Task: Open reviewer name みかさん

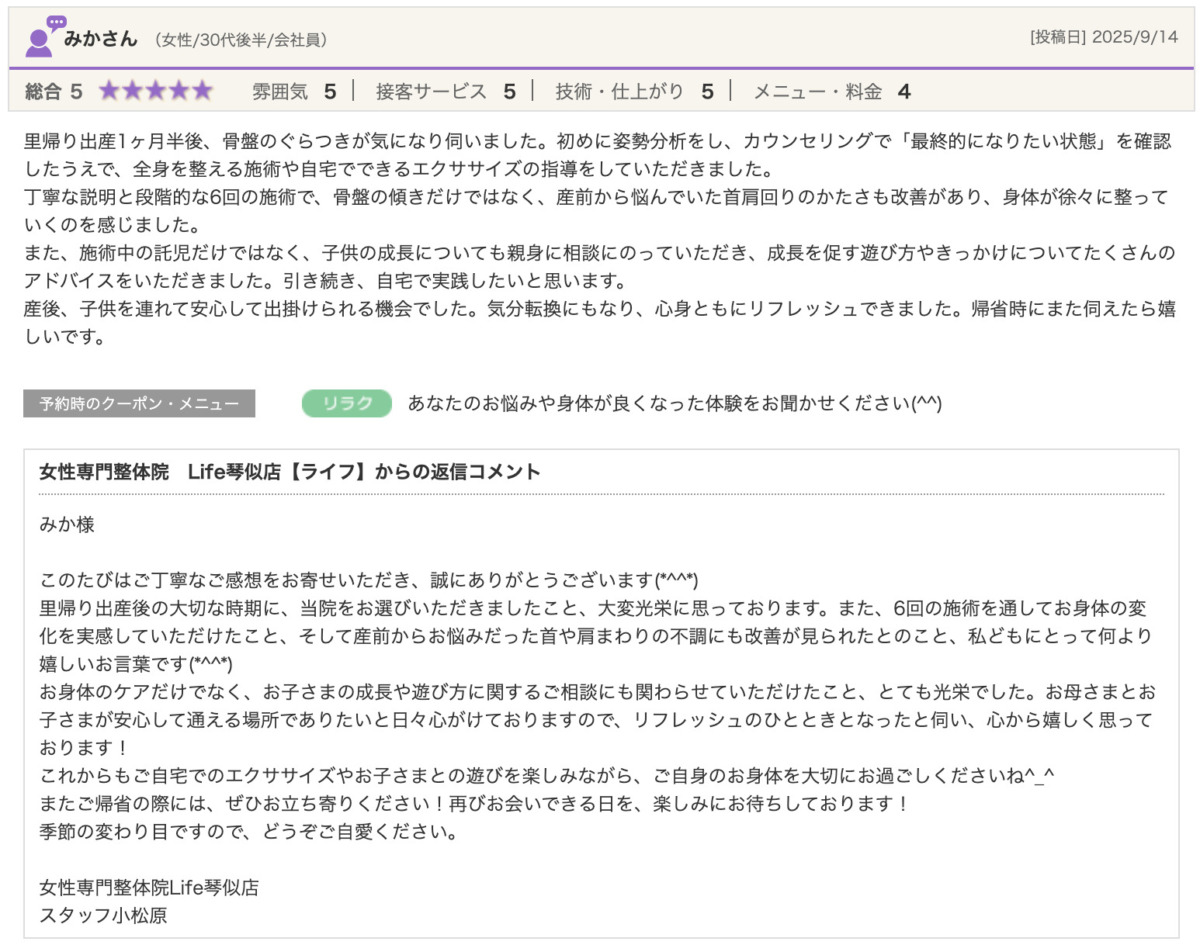Action: coord(100,39)
